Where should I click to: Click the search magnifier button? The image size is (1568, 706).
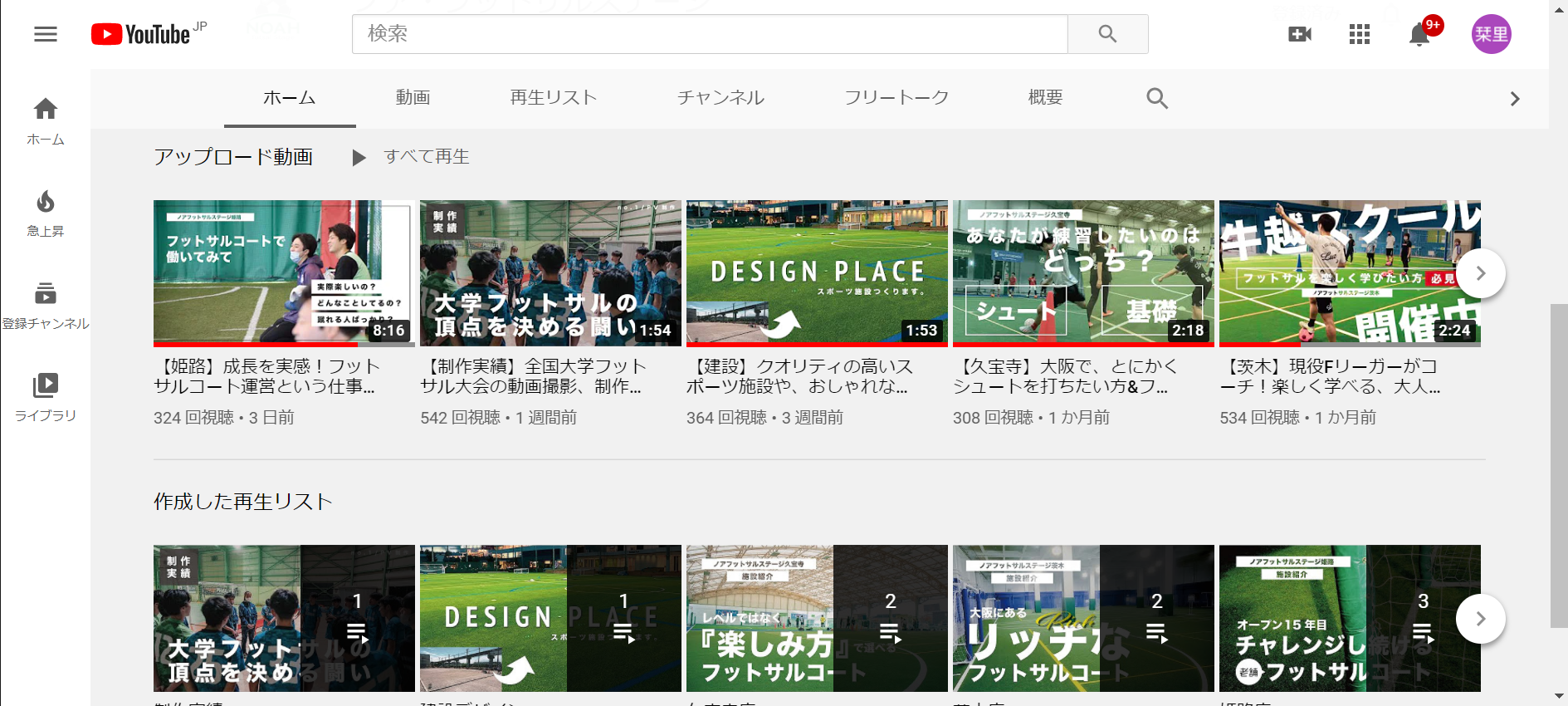[x=1107, y=34]
